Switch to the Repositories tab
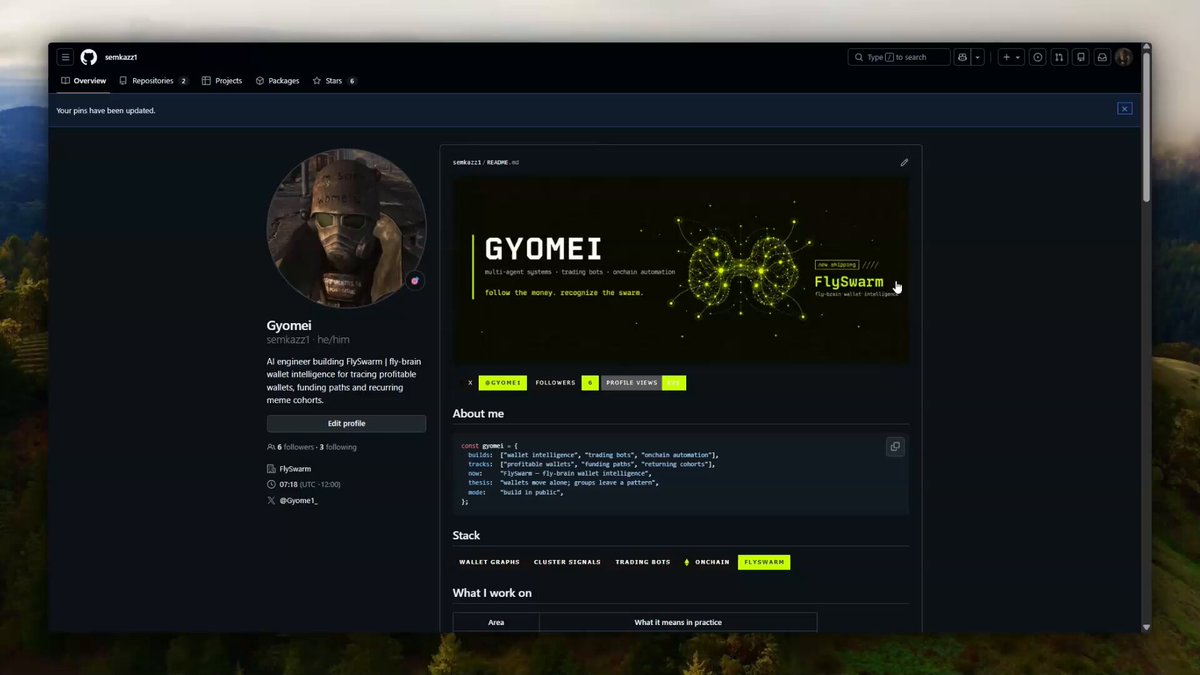1200x675 pixels. click(153, 81)
